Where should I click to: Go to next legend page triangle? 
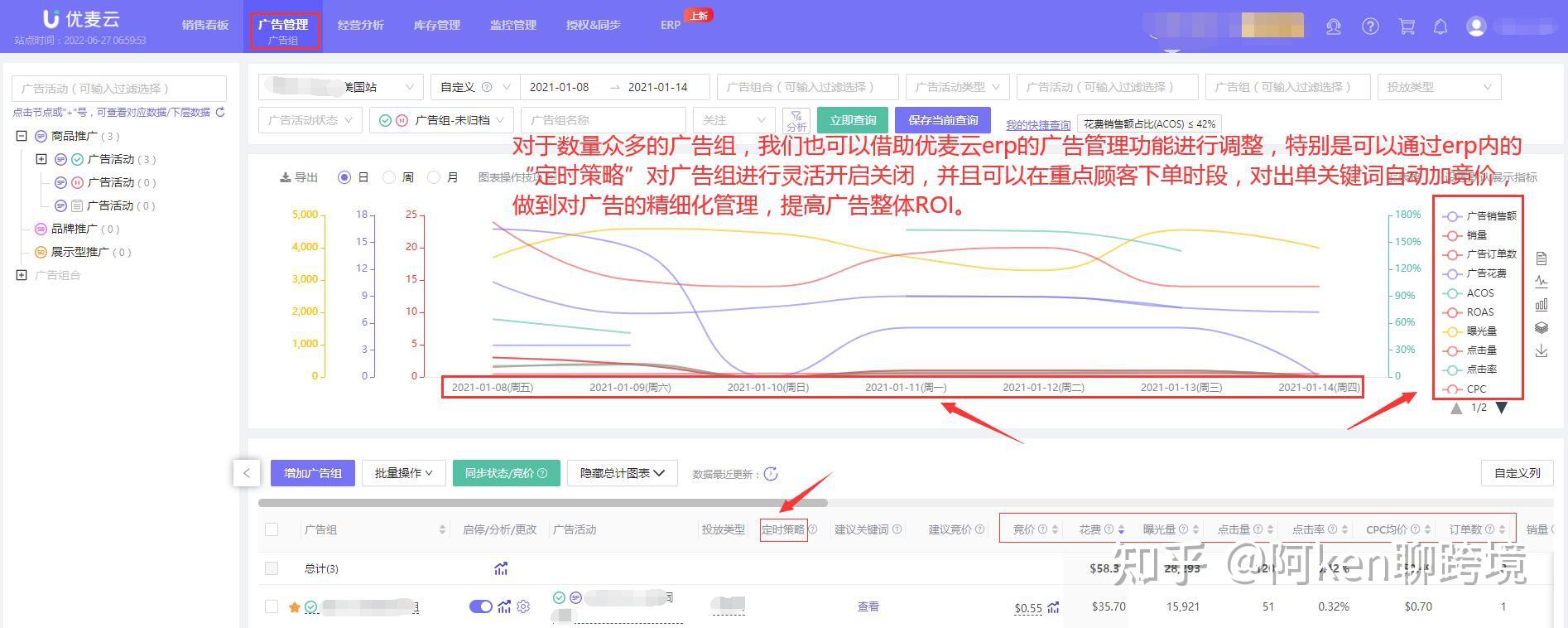[x=1502, y=408]
